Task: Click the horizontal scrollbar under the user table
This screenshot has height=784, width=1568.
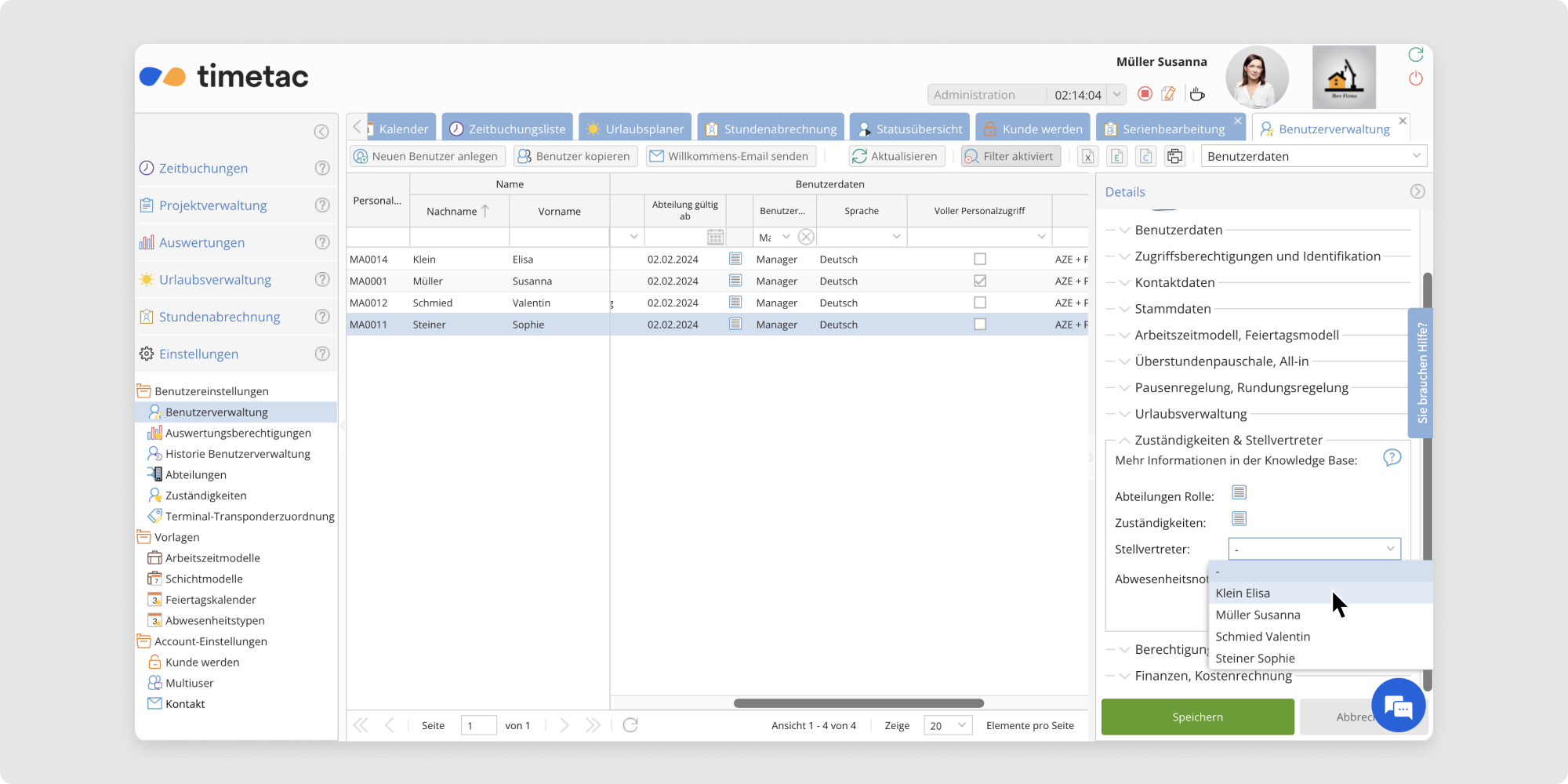Action: coord(858,703)
